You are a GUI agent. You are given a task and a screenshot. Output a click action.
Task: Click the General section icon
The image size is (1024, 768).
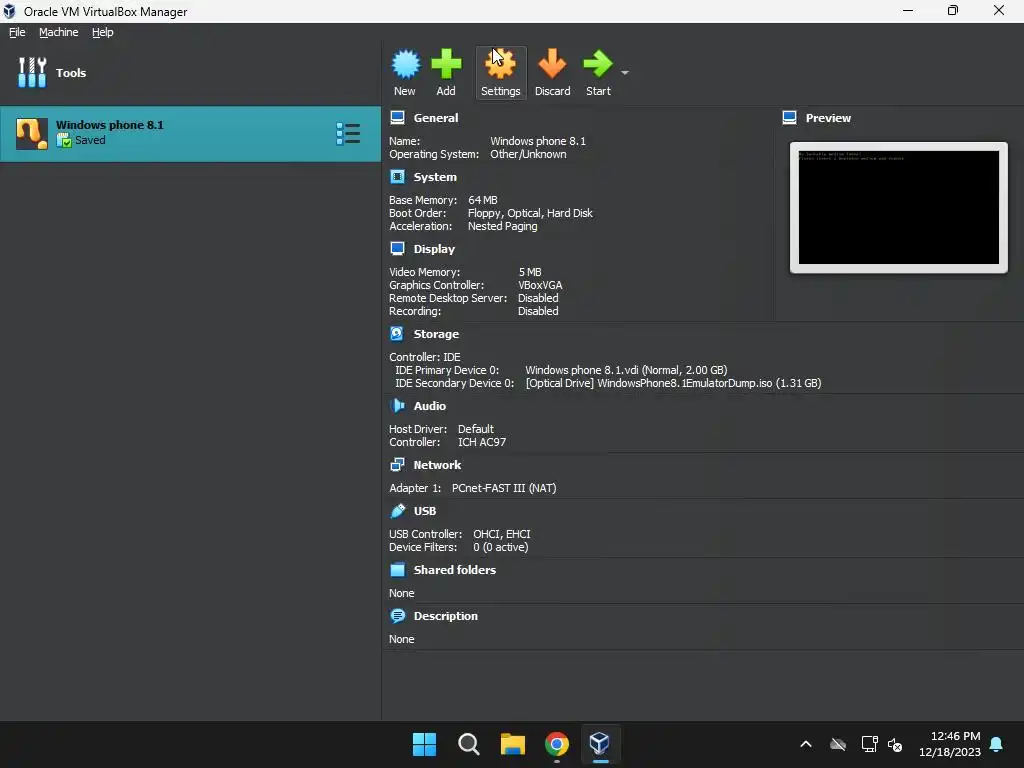tap(397, 118)
